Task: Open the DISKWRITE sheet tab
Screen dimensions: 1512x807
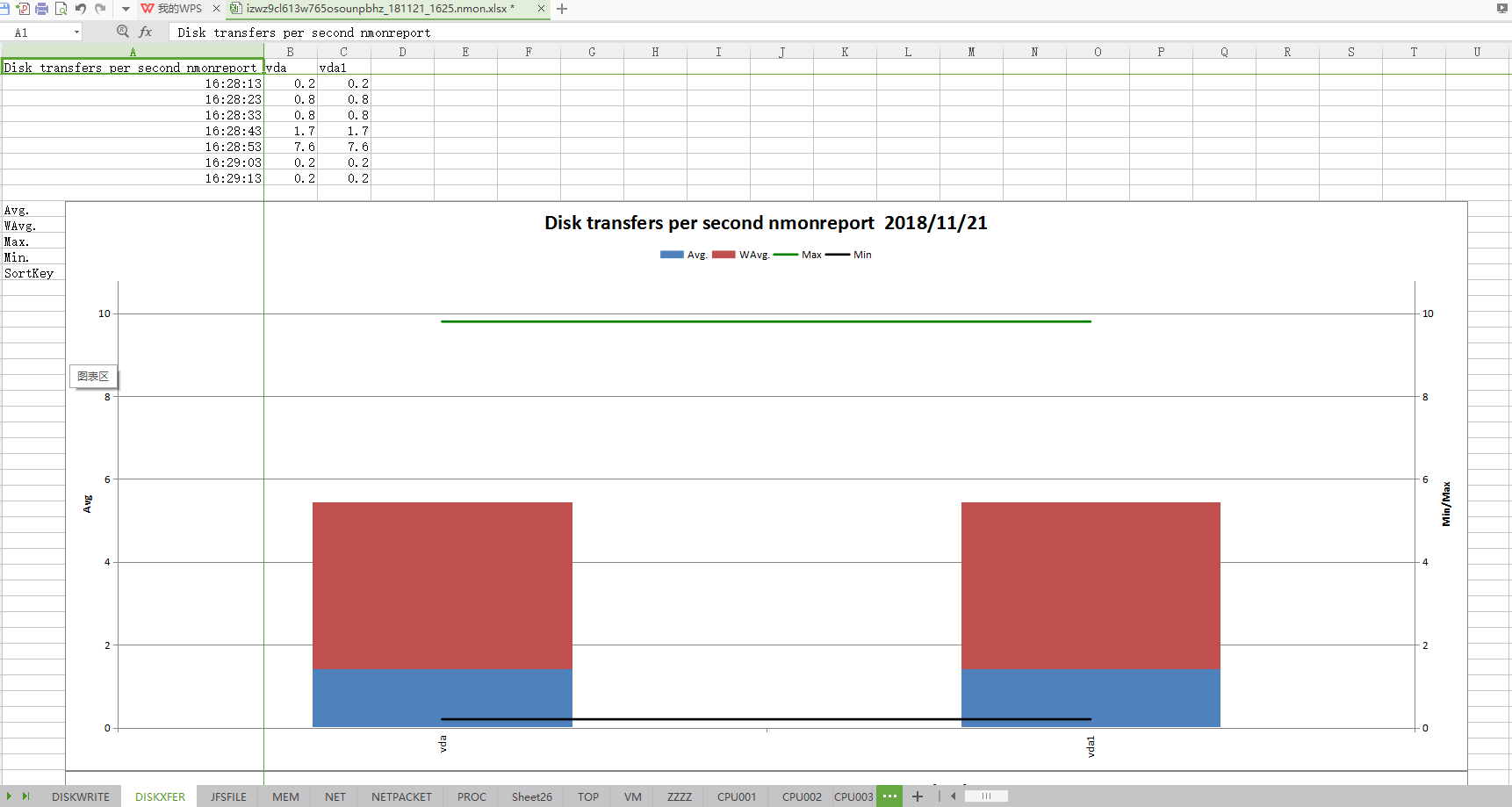Action: coord(81,796)
